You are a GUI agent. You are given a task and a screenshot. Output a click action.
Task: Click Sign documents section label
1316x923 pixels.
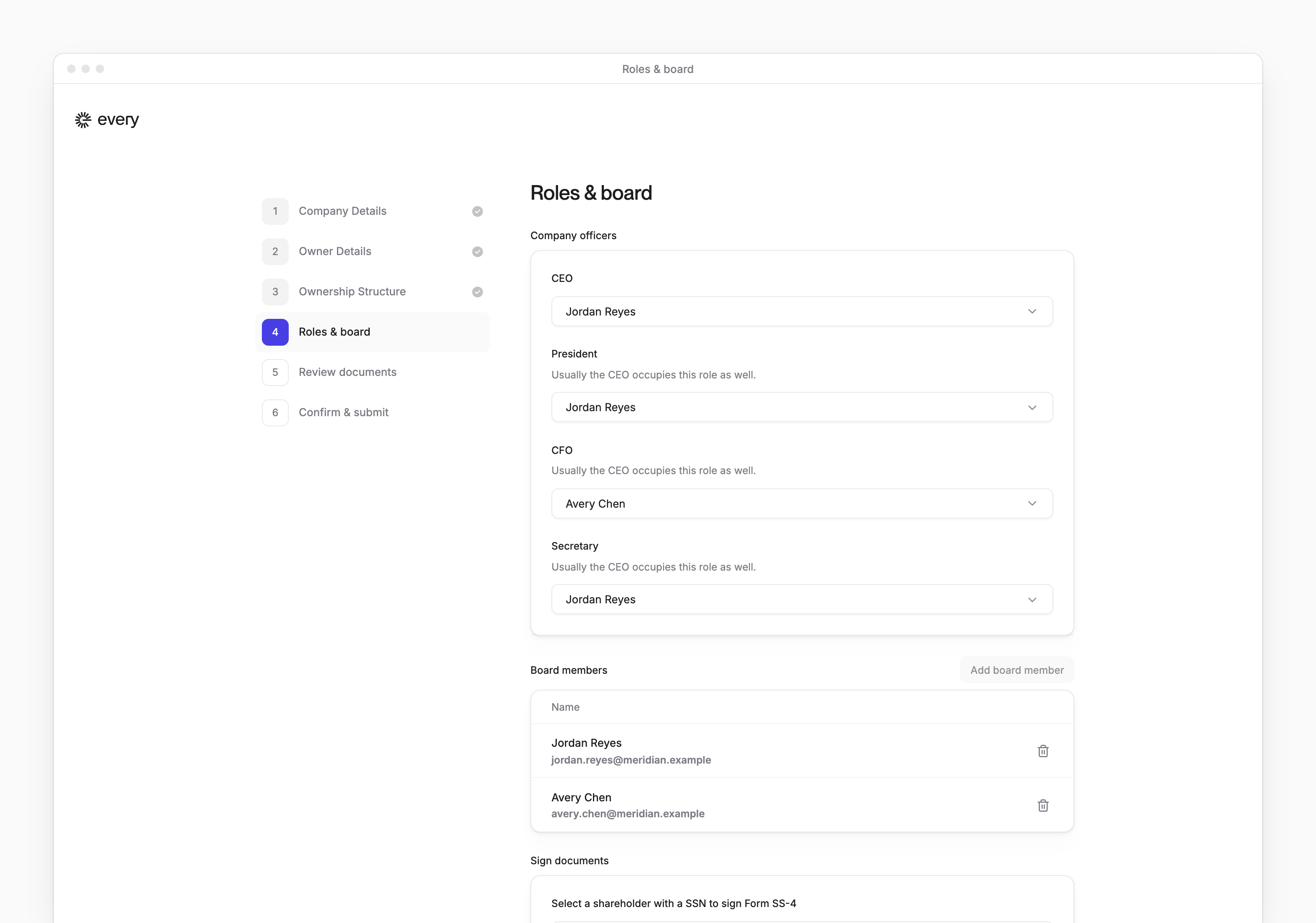[x=569, y=860]
